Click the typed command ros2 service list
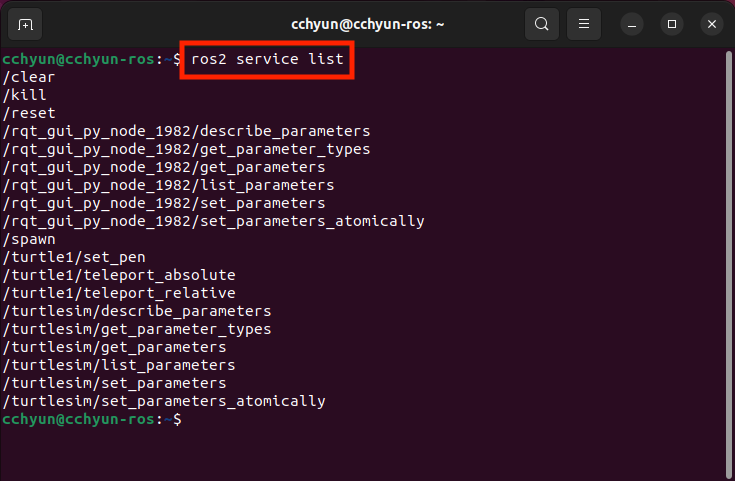Viewport: 735px width, 481px height. coord(267,59)
